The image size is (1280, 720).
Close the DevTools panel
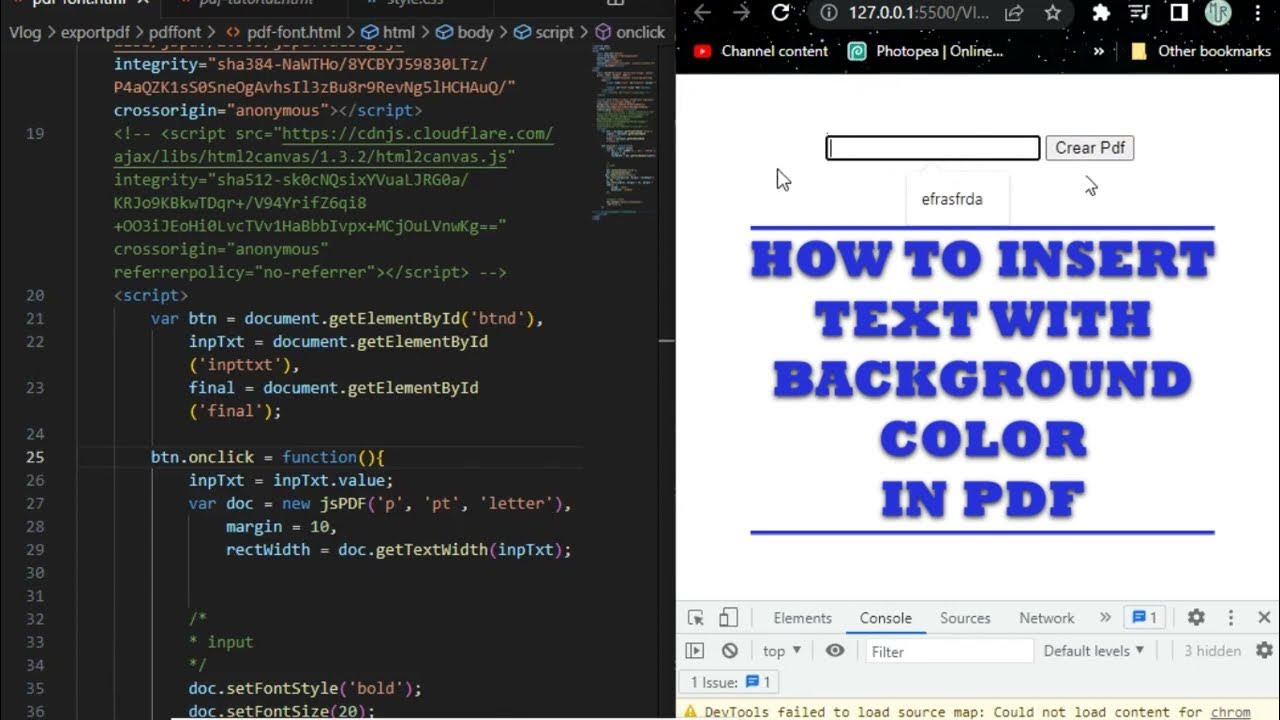click(x=1264, y=618)
